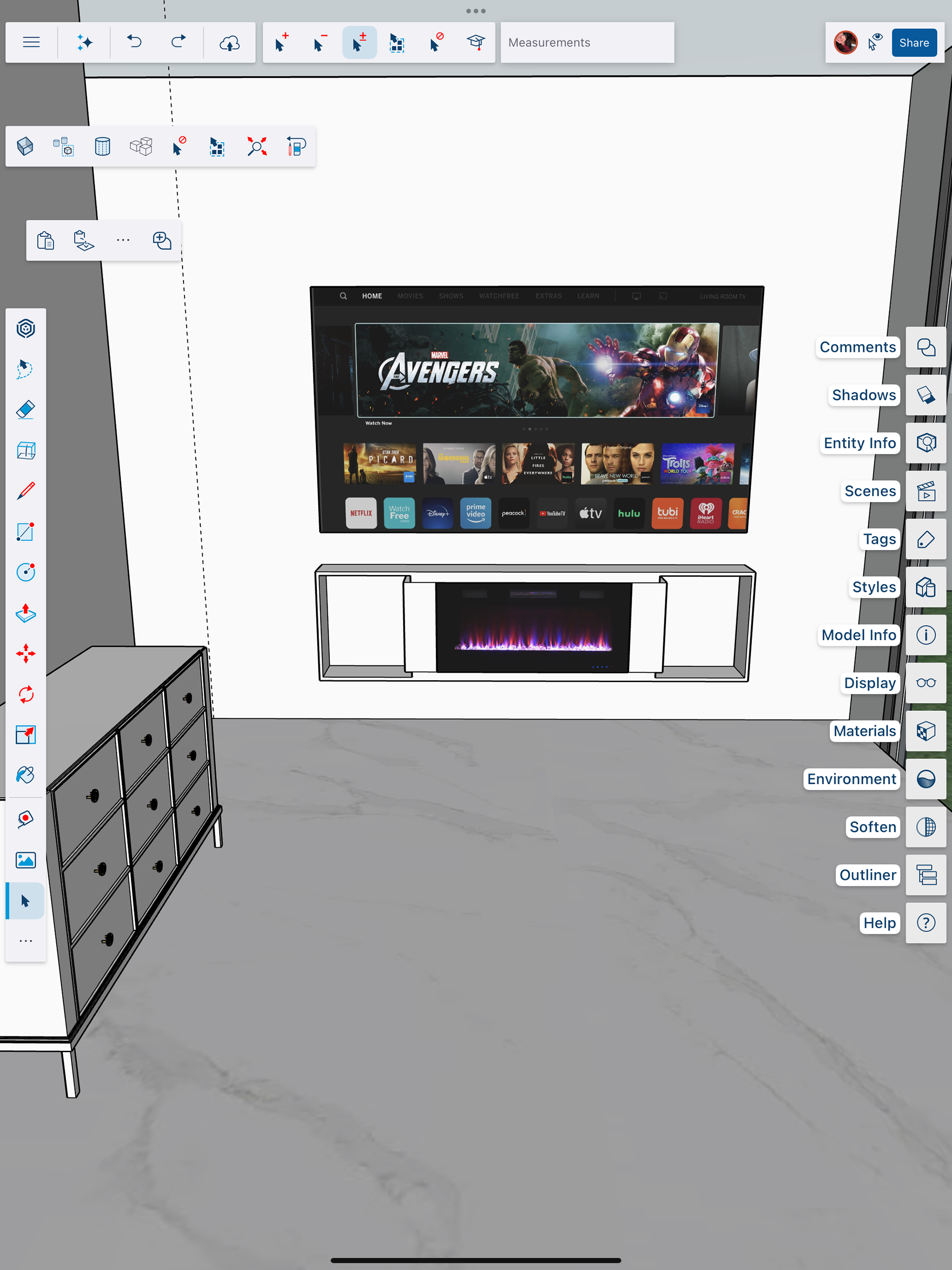
Task: Expand the left toolbar three-dot overflow
Action: (26, 941)
